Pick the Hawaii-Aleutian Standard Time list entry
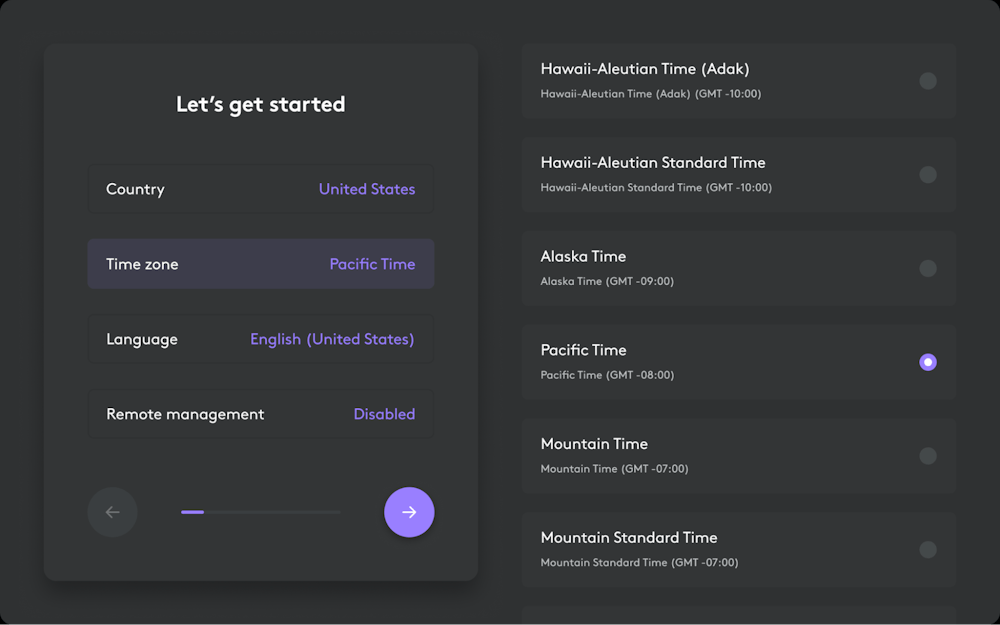The height and width of the screenshot is (625, 1000). coord(700,175)
